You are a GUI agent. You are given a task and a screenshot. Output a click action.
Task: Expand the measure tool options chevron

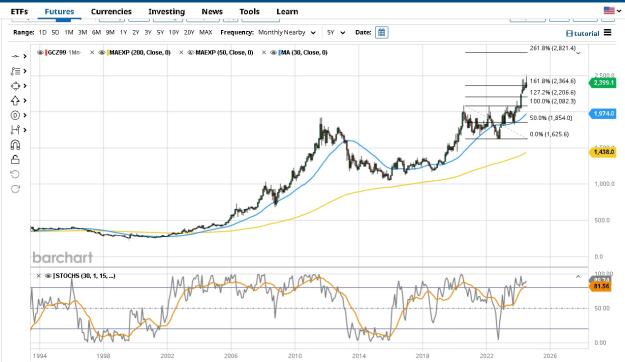pos(25,130)
